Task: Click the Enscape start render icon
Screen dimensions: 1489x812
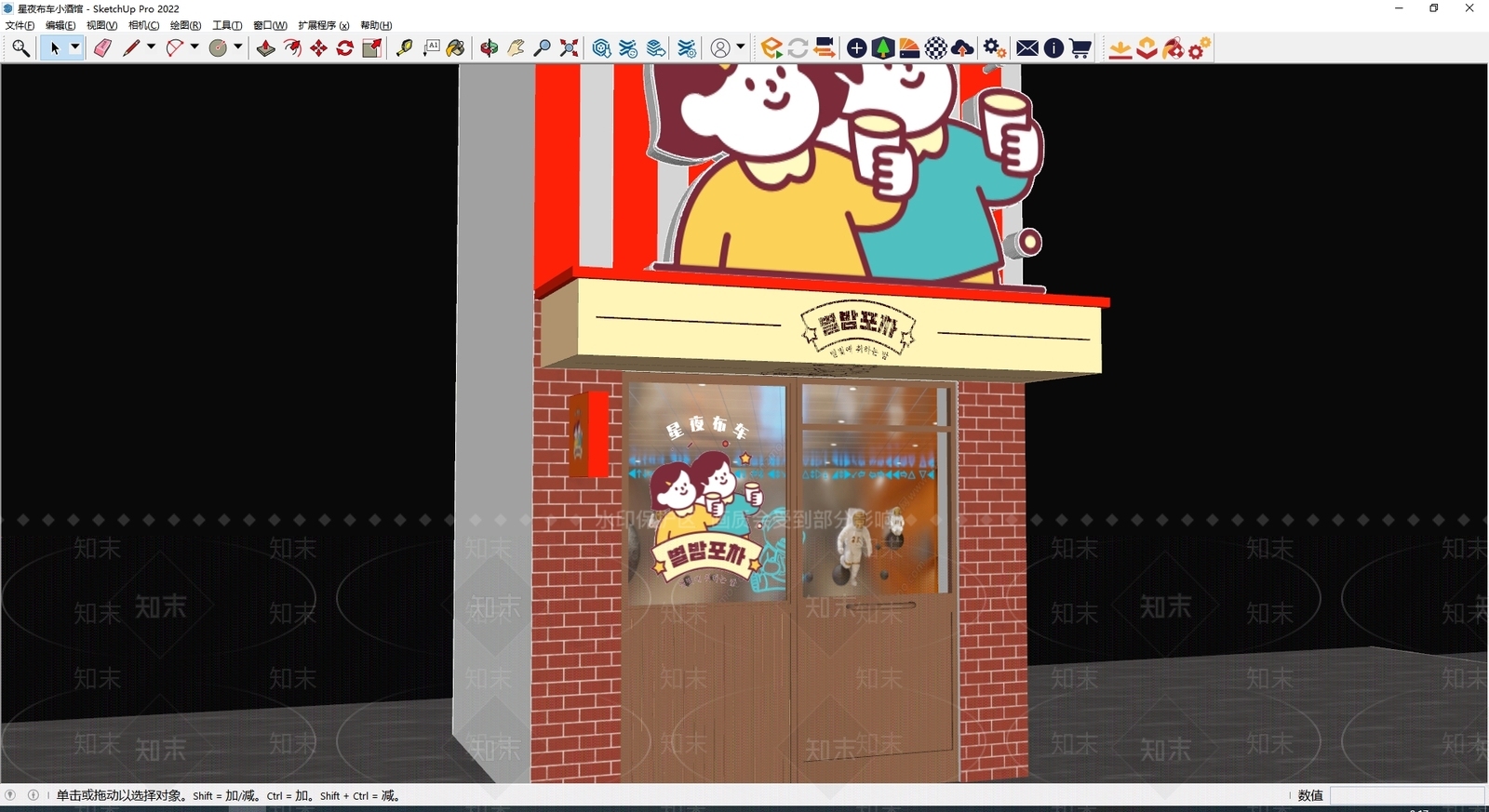Action: point(771,48)
